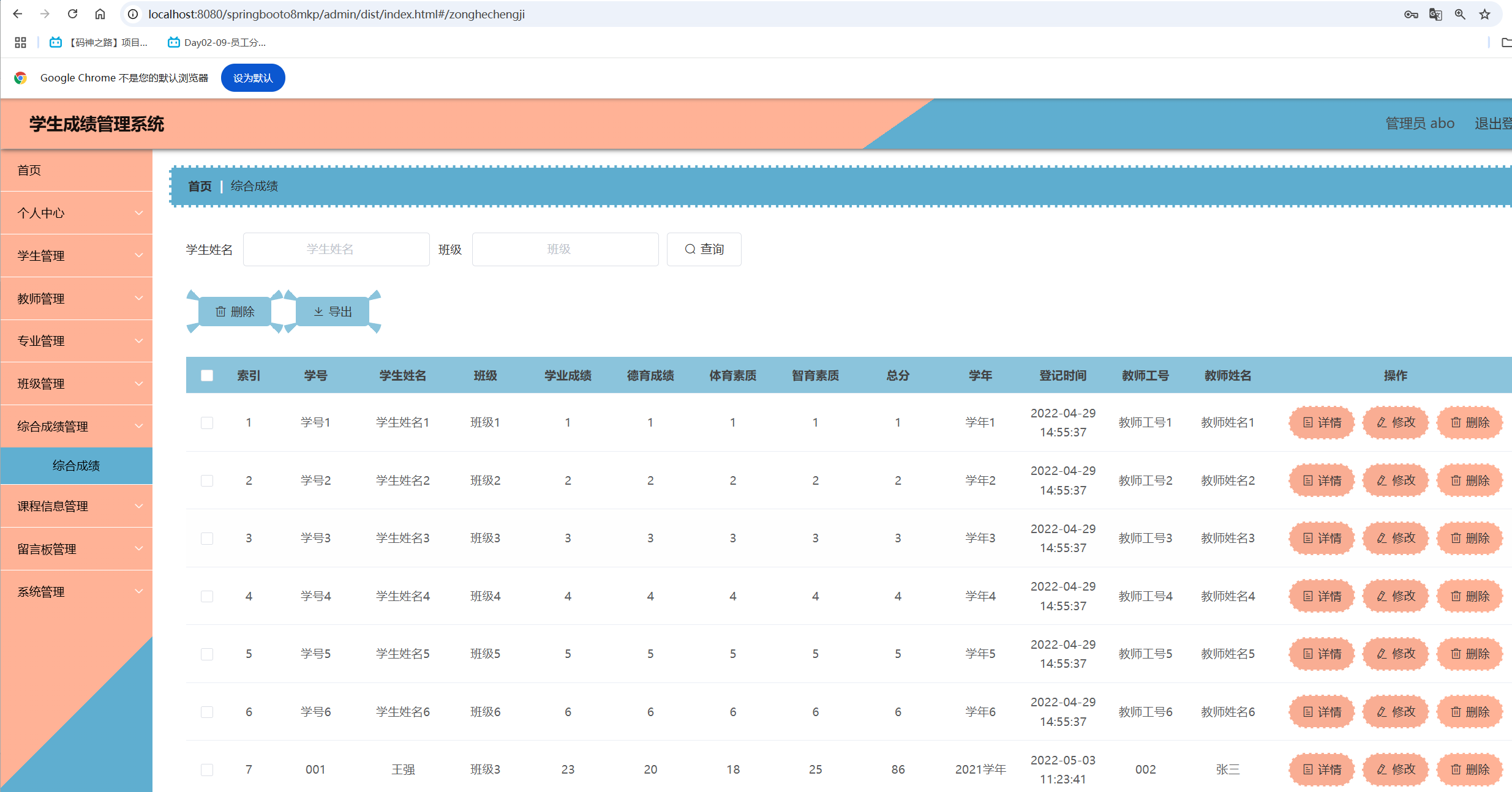Click 修改 for row 学生姓名5
Image resolution: width=1512 pixels, height=792 pixels.
tap(1396, 654)
